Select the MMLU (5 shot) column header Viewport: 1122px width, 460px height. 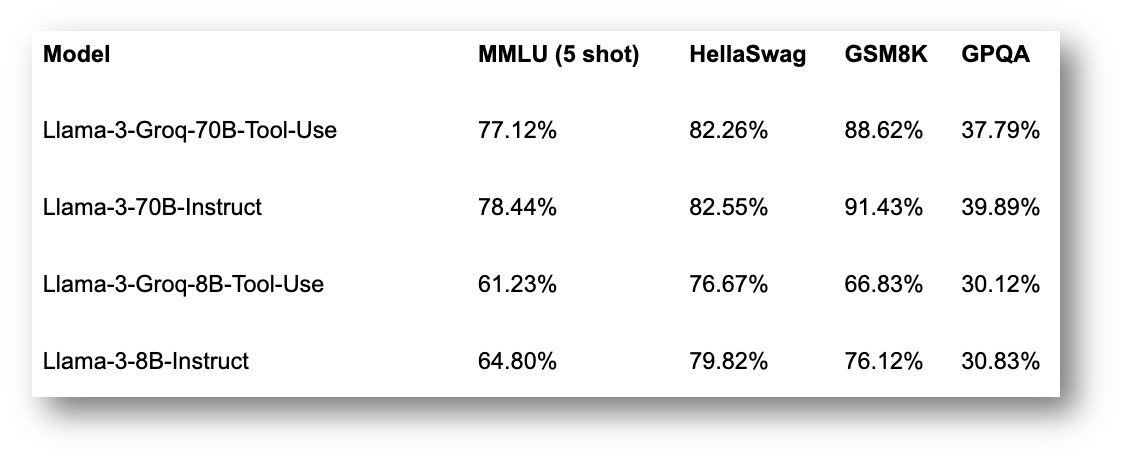click(558, 55)
